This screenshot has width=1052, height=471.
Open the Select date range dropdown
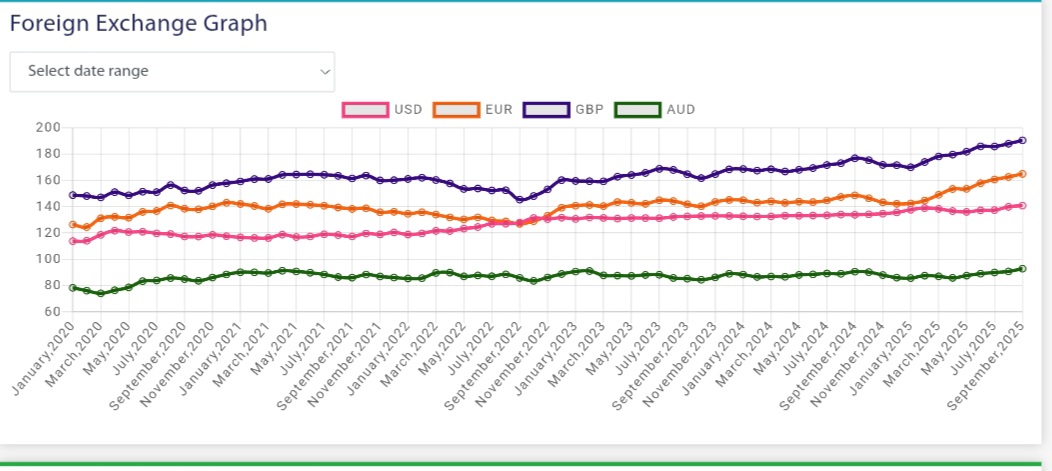pos(172,71)
